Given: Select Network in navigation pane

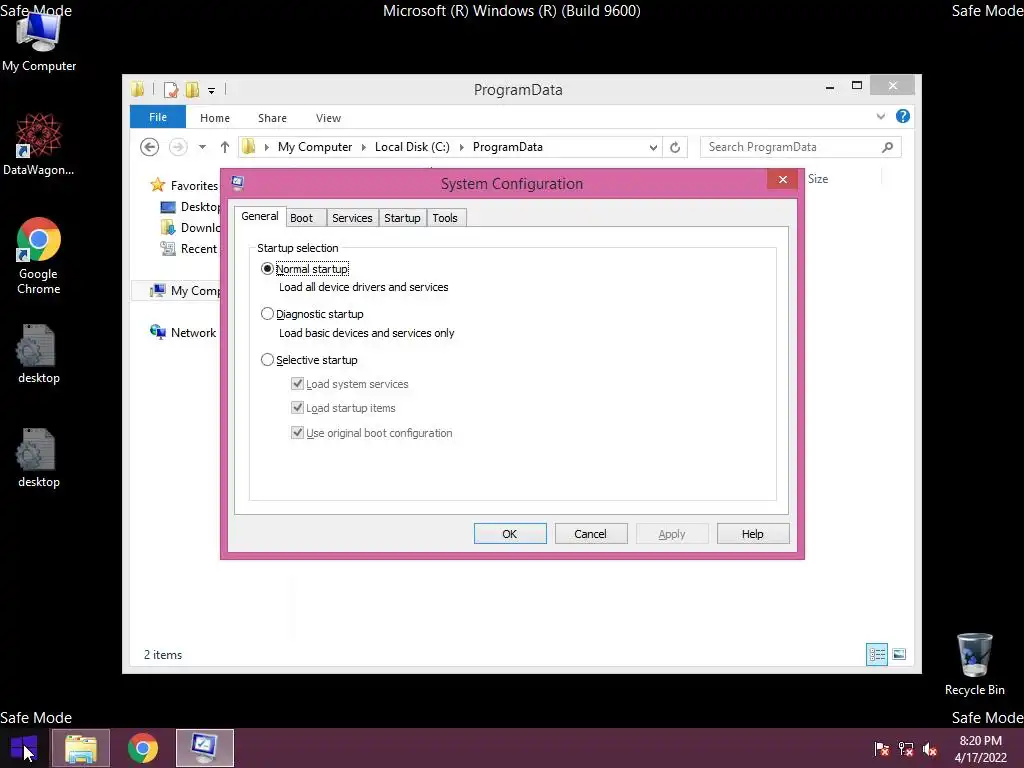Looking at the screenshot, I should pyautogui.click(x=183, y=332).
